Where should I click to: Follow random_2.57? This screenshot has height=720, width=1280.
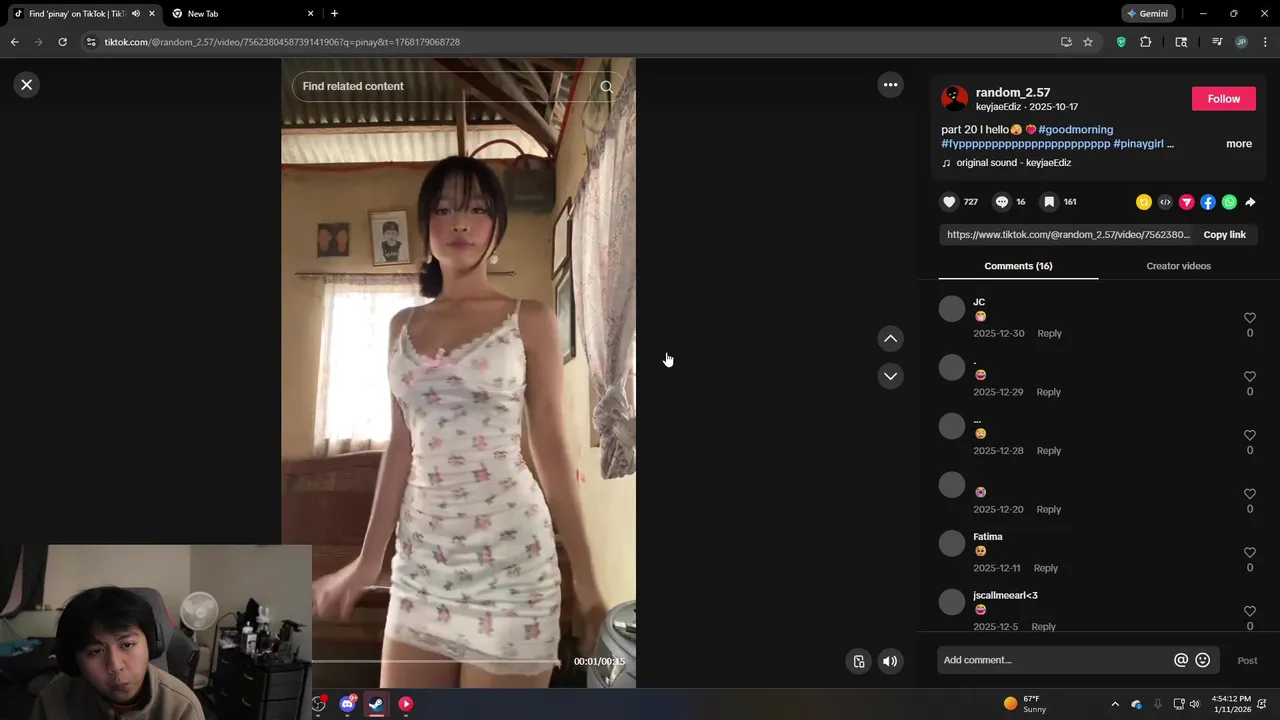point(1223,98)
